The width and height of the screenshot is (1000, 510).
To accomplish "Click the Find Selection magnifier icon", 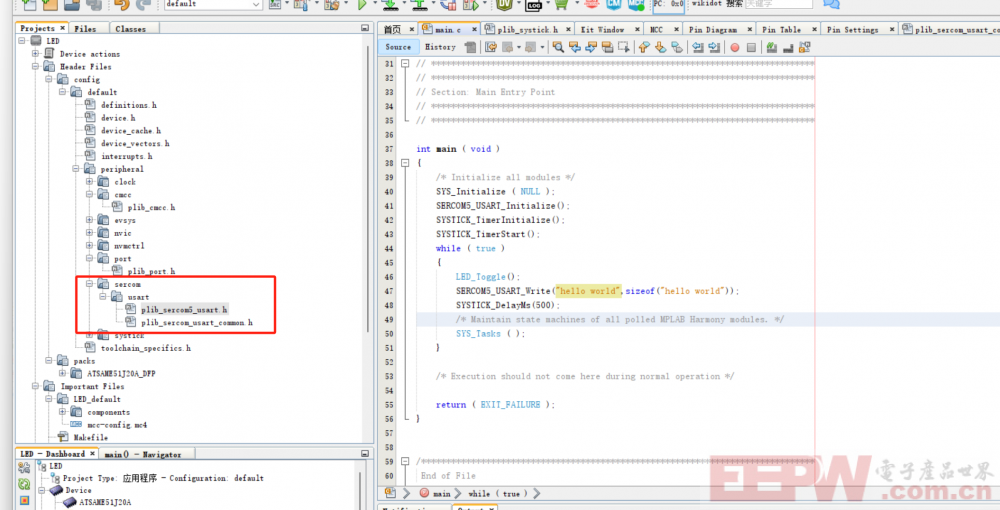I will click(558, 47).
